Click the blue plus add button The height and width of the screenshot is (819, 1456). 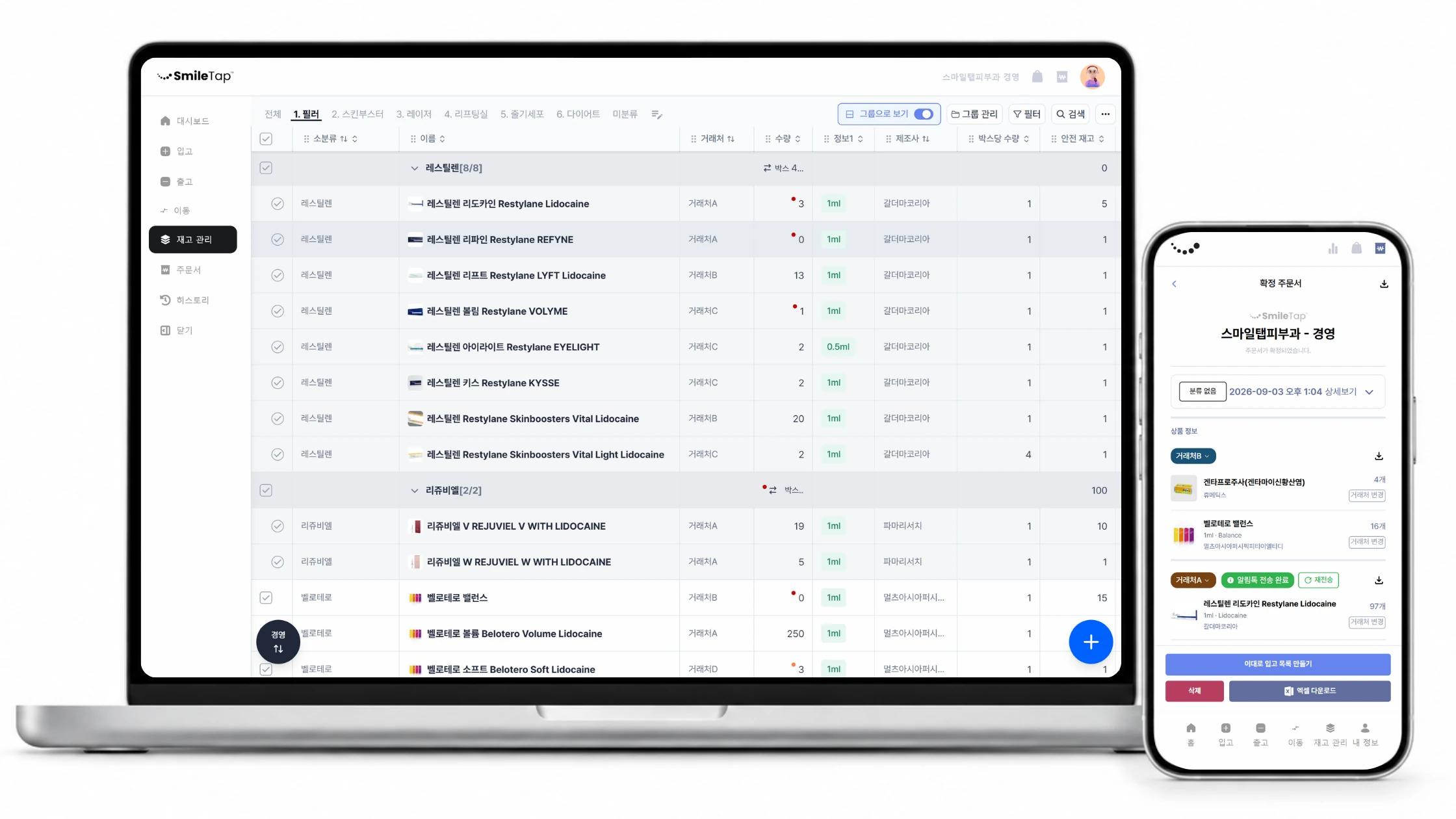1091,642
